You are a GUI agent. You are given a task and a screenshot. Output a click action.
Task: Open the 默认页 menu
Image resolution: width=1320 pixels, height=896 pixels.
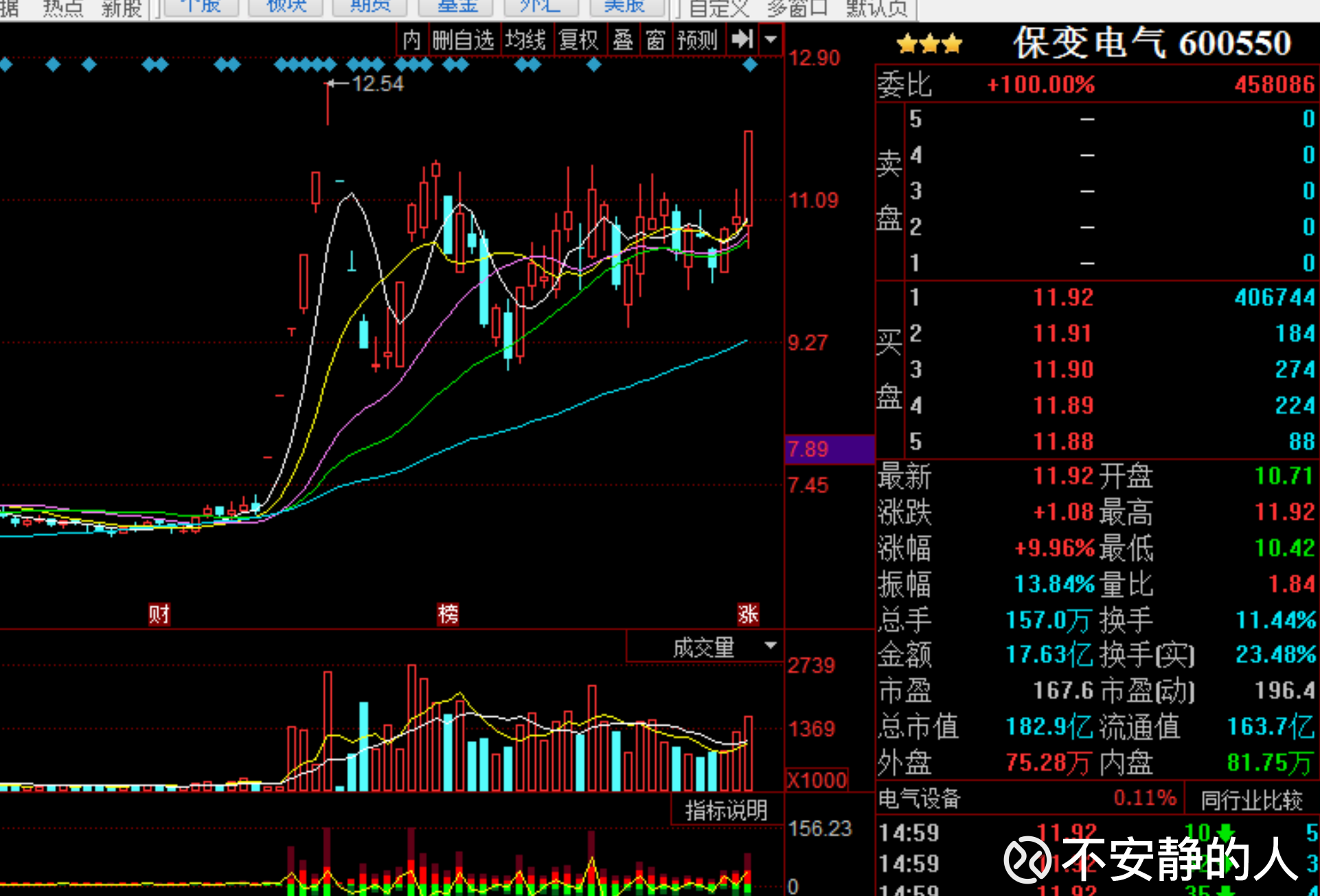pyautogui.click(x=876, y=8)
